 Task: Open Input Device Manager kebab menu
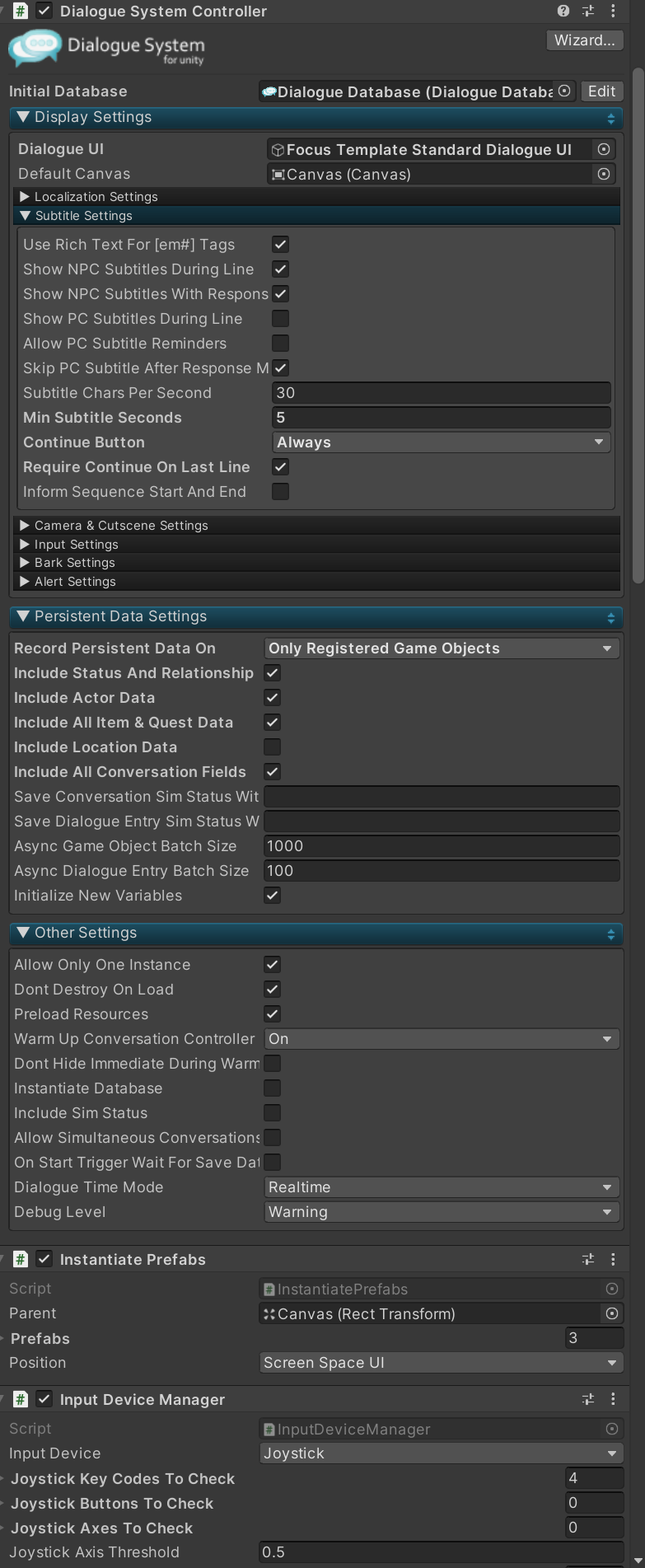(613, 1399)
